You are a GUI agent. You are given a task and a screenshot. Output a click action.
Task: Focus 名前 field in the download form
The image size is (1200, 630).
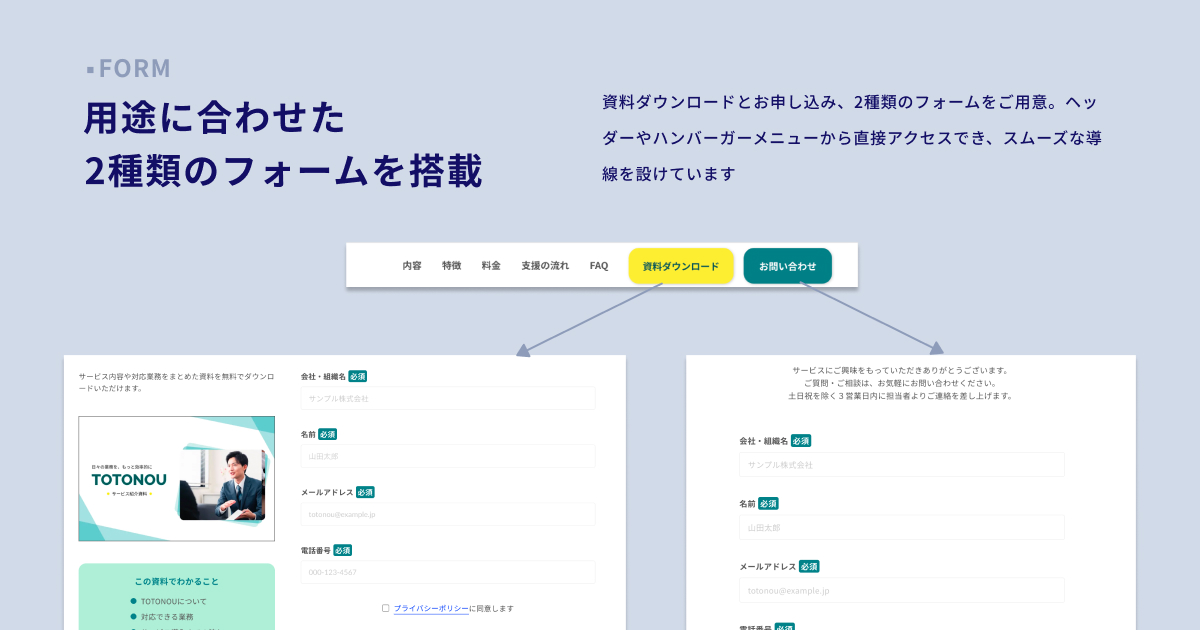448,456
